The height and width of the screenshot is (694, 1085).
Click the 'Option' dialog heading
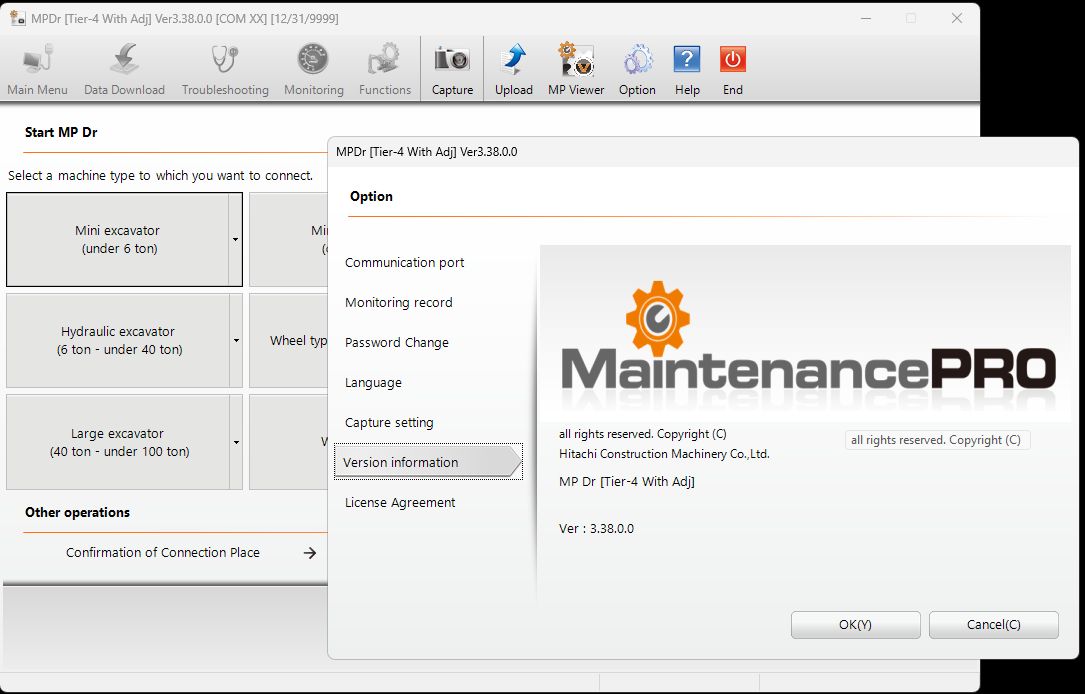pos(371,197)
